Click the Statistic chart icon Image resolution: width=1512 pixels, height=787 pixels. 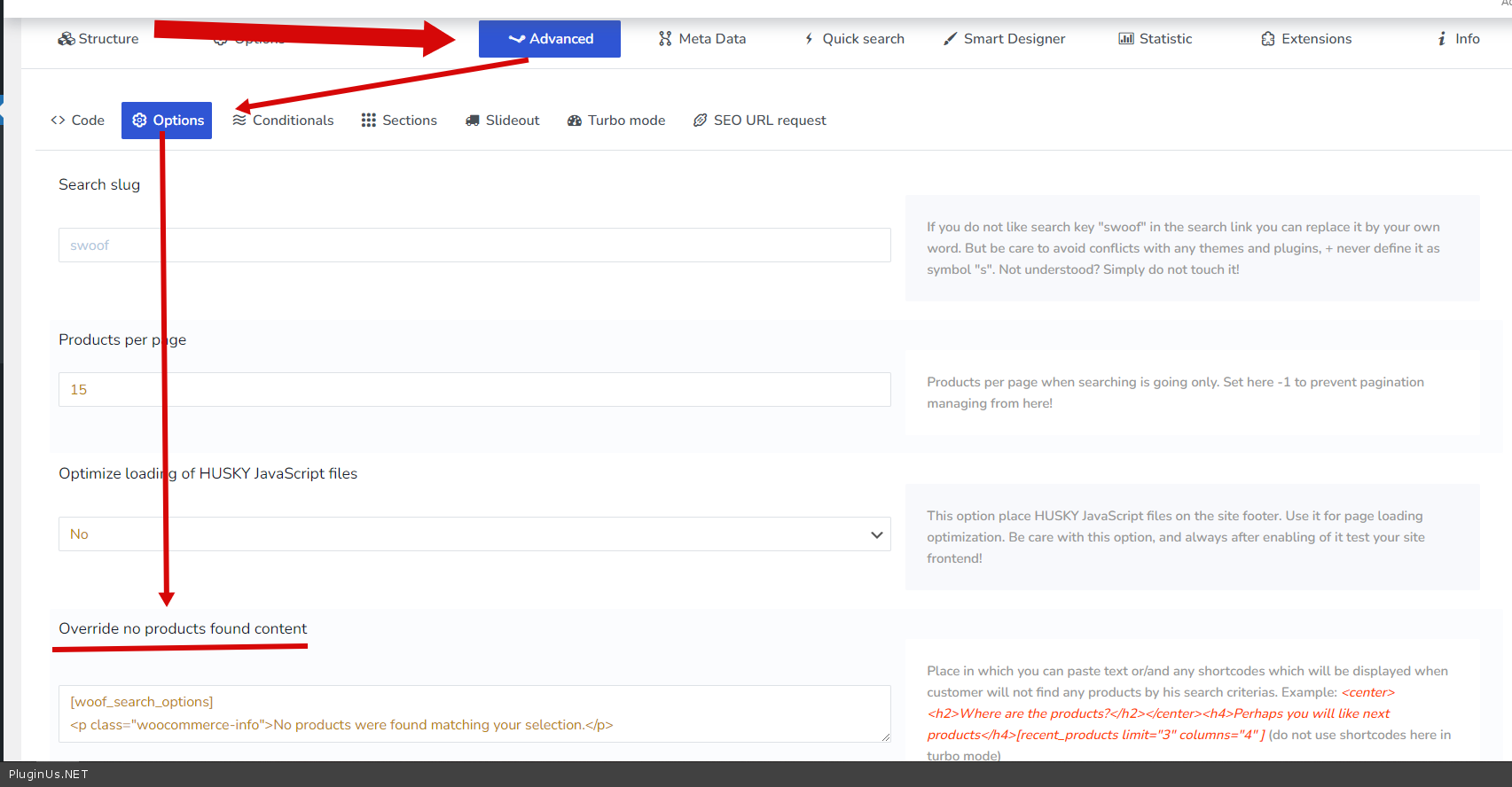[1126, 39]
